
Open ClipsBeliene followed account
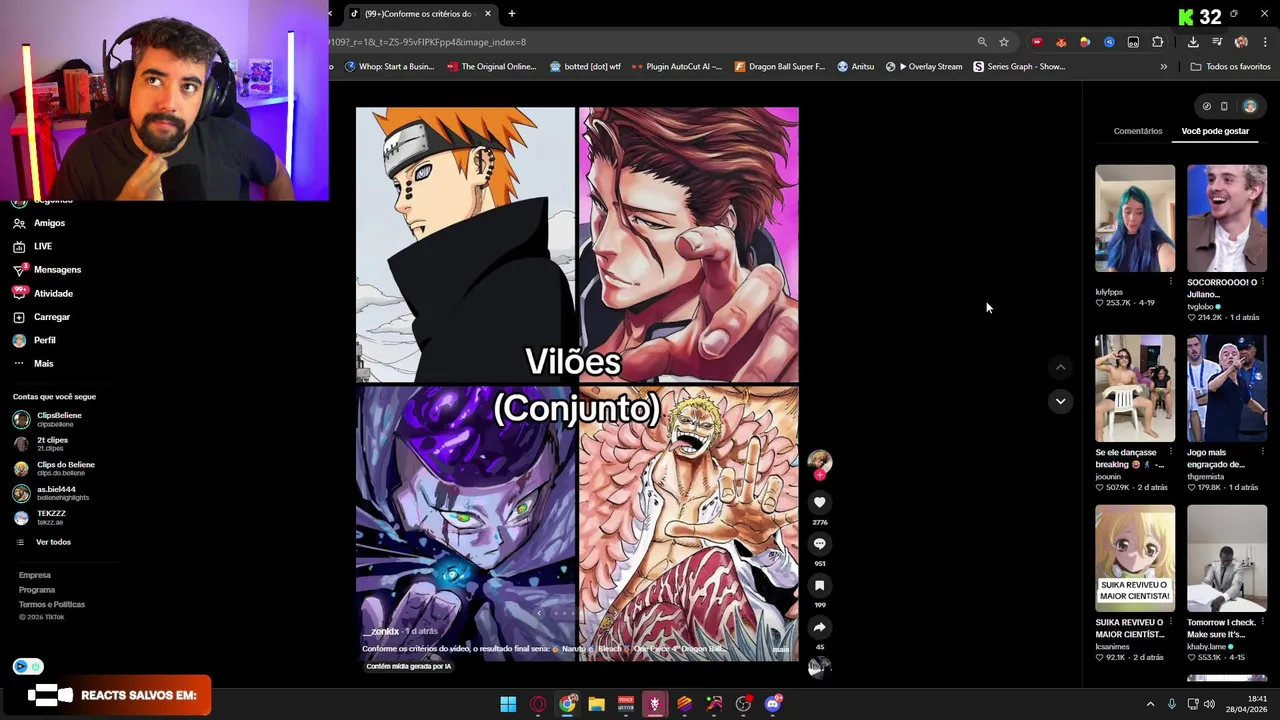point(48,419)
